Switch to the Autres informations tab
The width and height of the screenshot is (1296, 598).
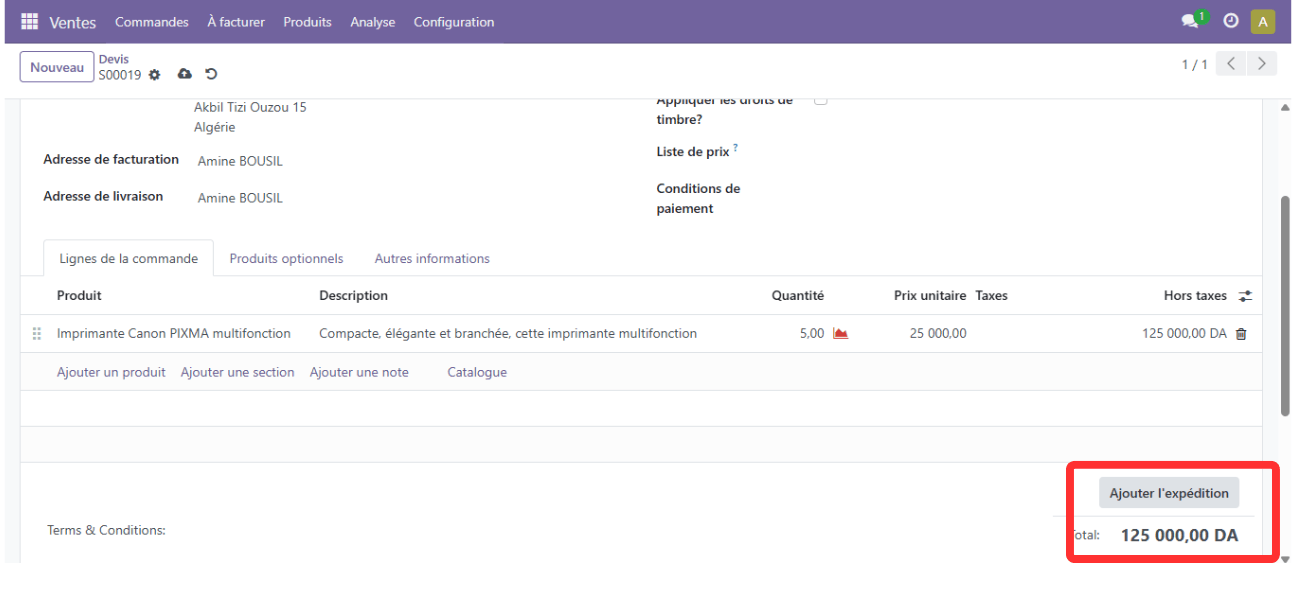click(x=432, y=258)
